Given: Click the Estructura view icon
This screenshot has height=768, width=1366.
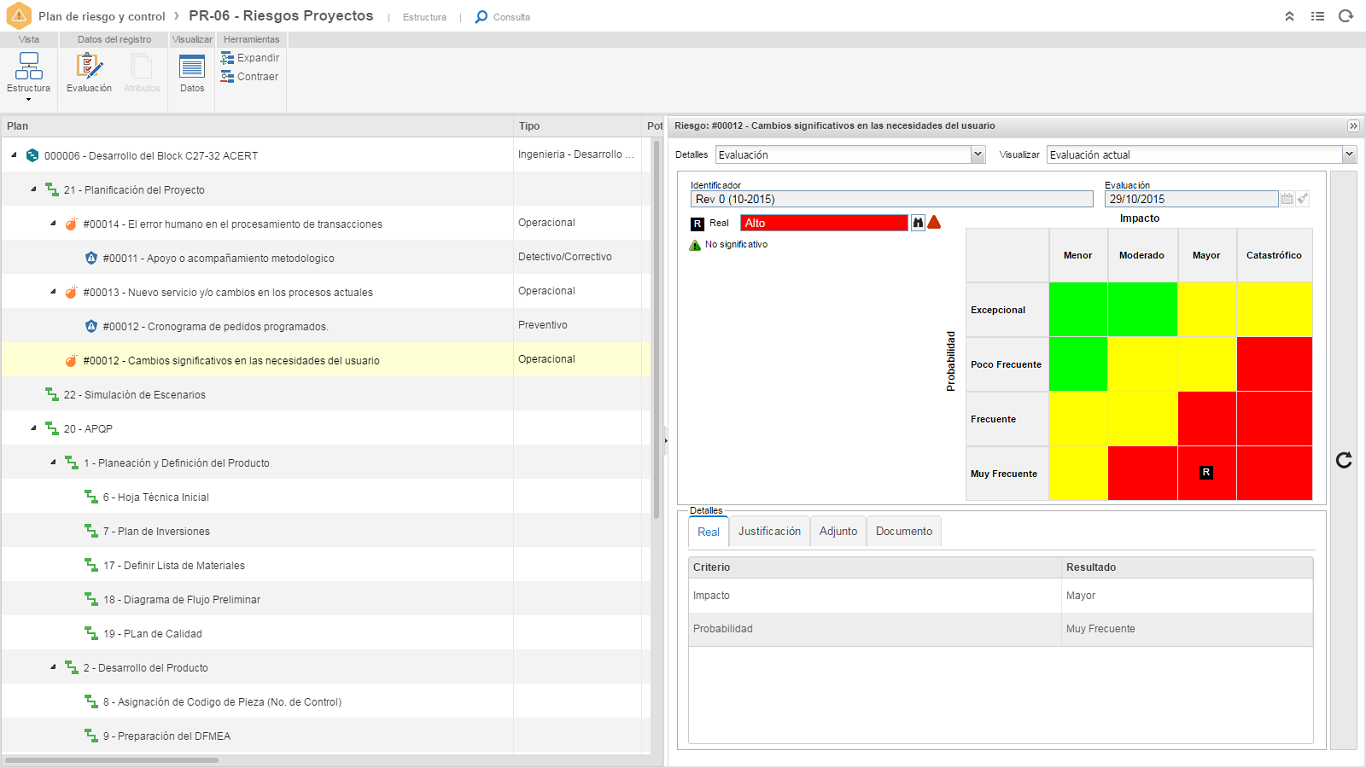Looking at the screenshot, I should tap(29, 68).
